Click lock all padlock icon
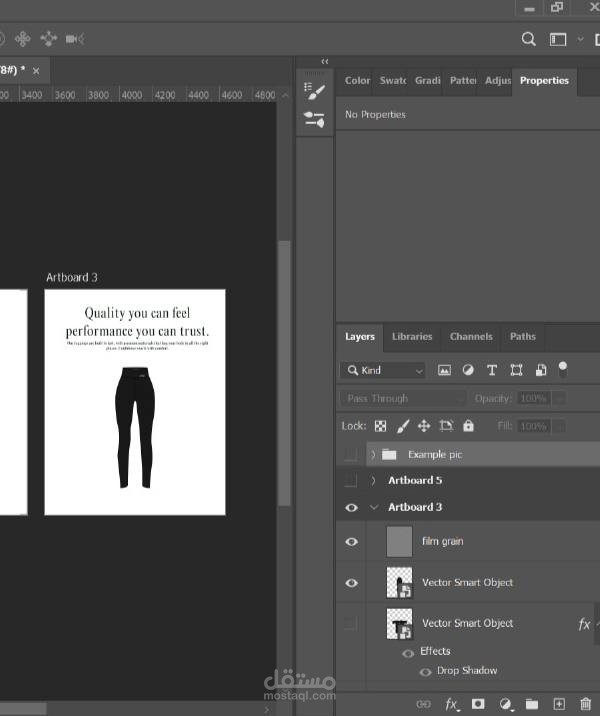600x716 pixels. coord(468,426)
